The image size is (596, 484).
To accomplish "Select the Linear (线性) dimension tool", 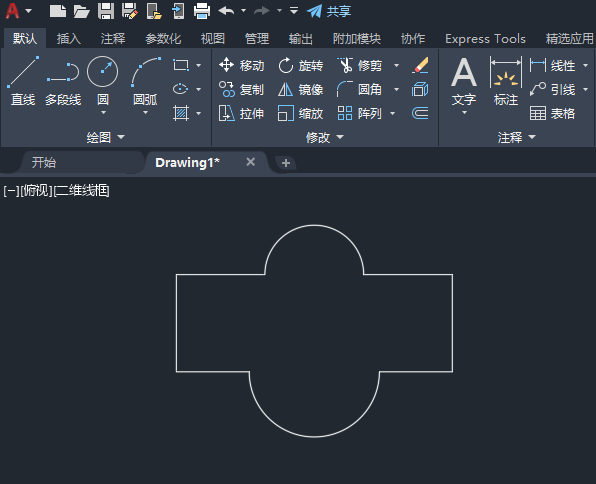I will [x=553, y=65].
